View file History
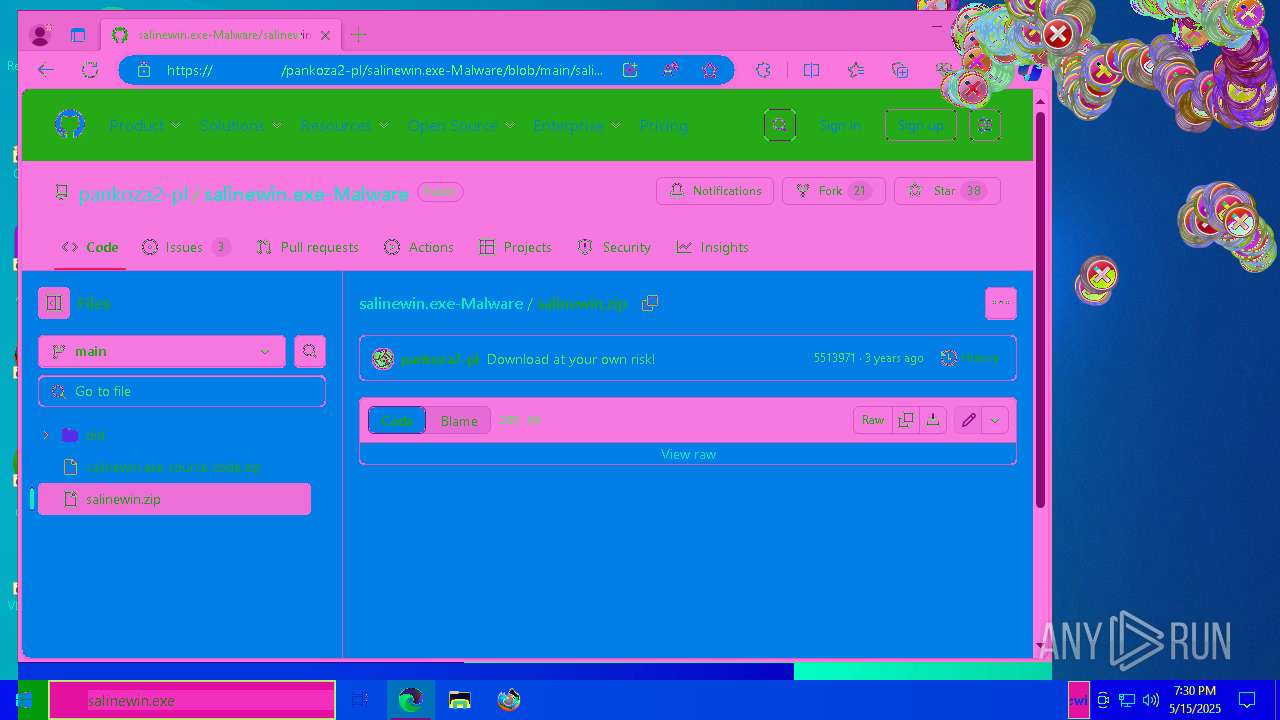The image size is (1280, 720). tap(970, 358)
